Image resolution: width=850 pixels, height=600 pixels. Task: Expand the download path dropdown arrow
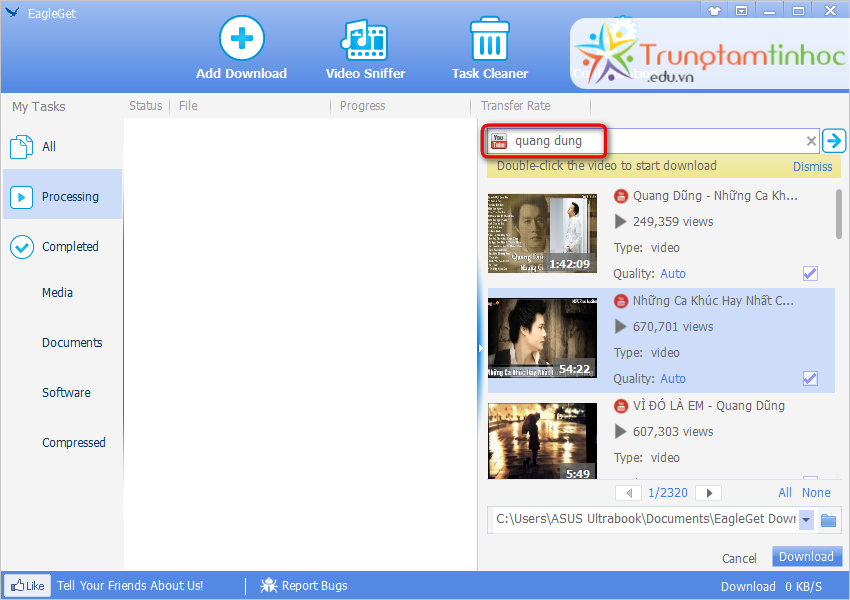point(806,520)
